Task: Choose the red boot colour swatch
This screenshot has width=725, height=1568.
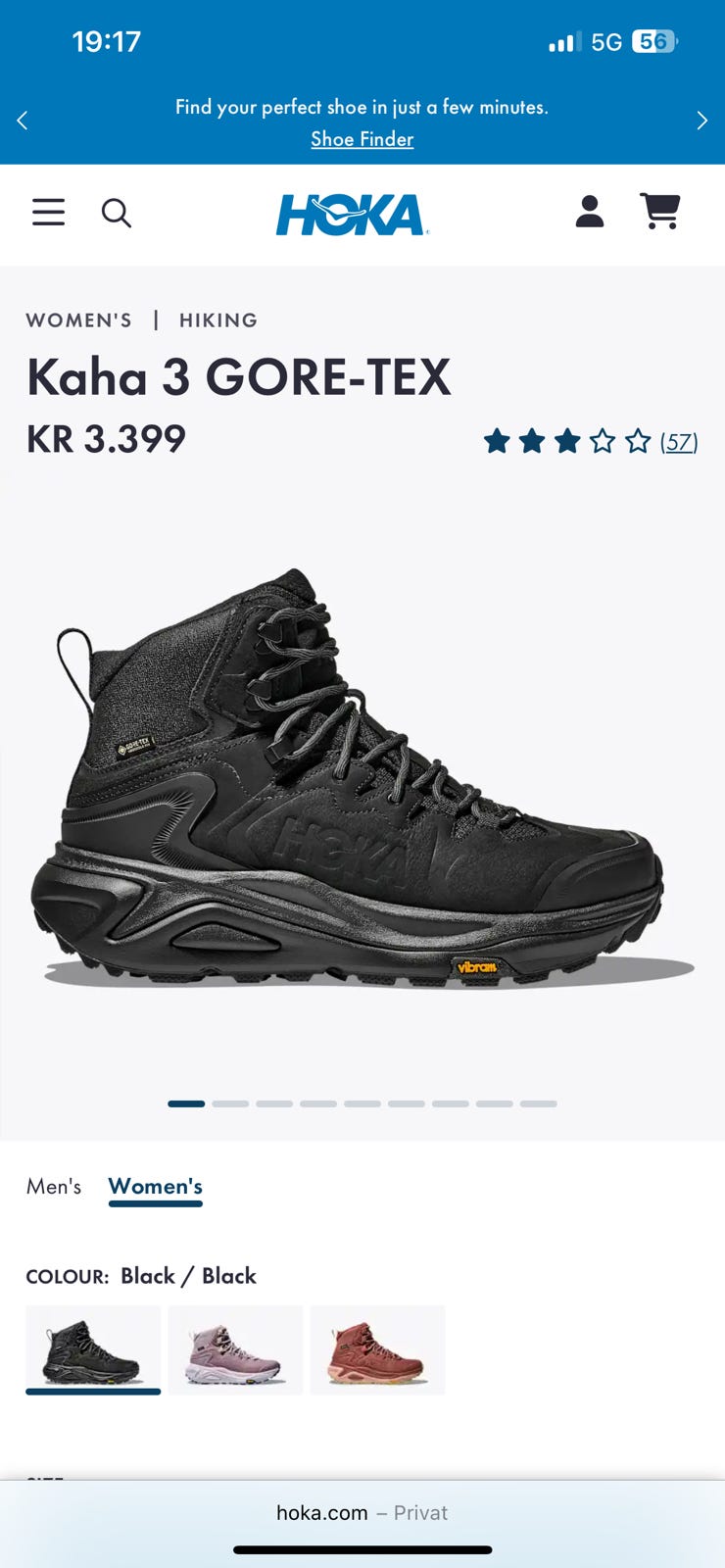Action: click(377, 1349)
